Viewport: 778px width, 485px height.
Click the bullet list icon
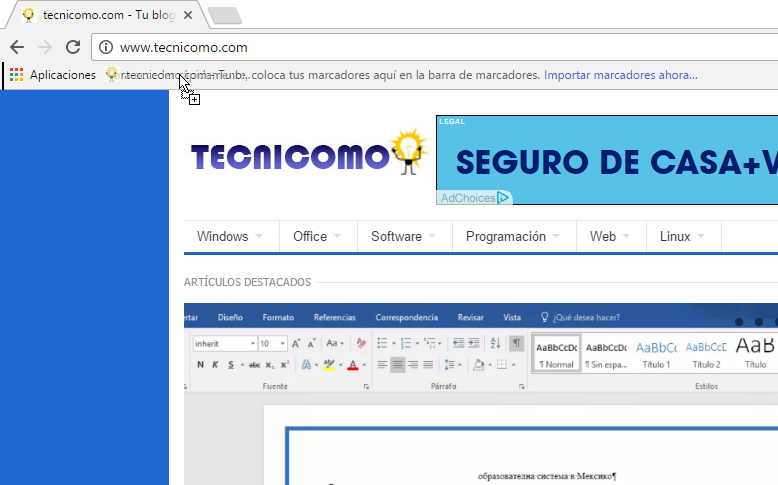(382, 343)
